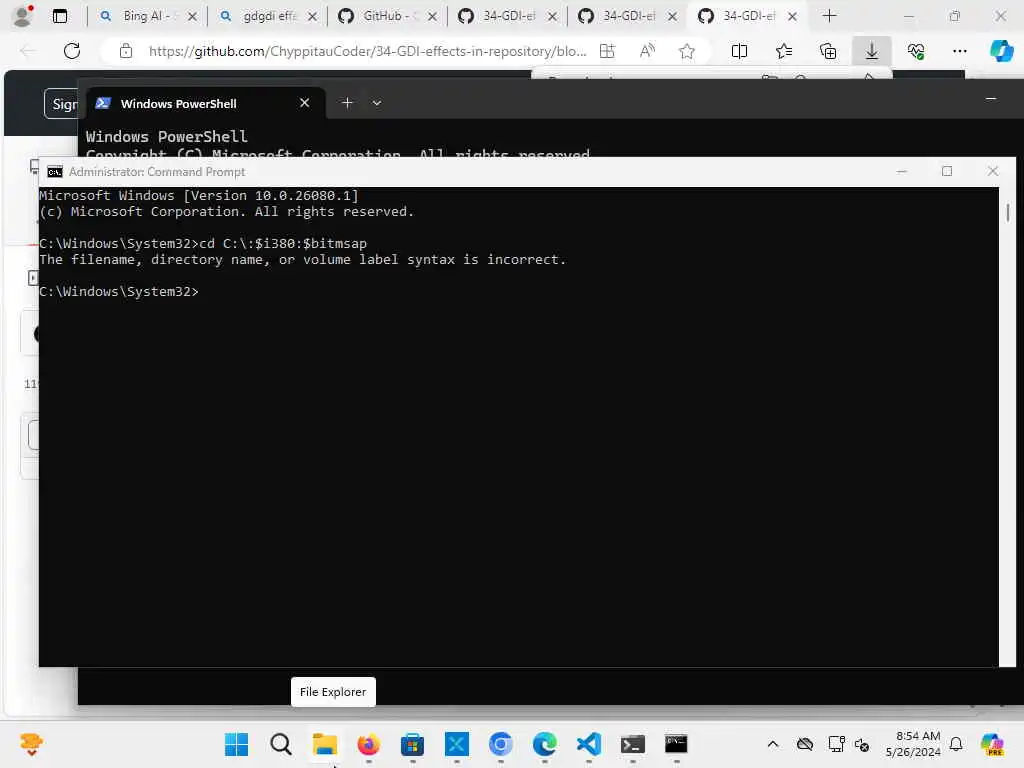Launch Firefox from the taskbar
Viewport: 1024px width, 768px height.
[368, 744]
